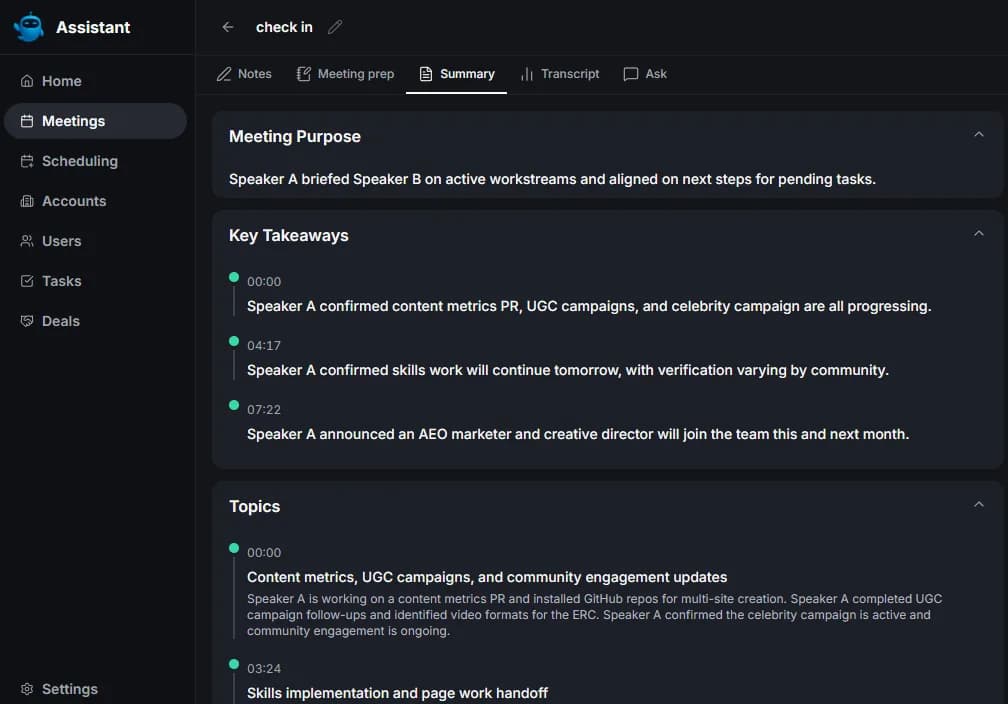The image size is (1008, 704).
Task: Open Accounts in the sidebar
Action: pos(95,201)
